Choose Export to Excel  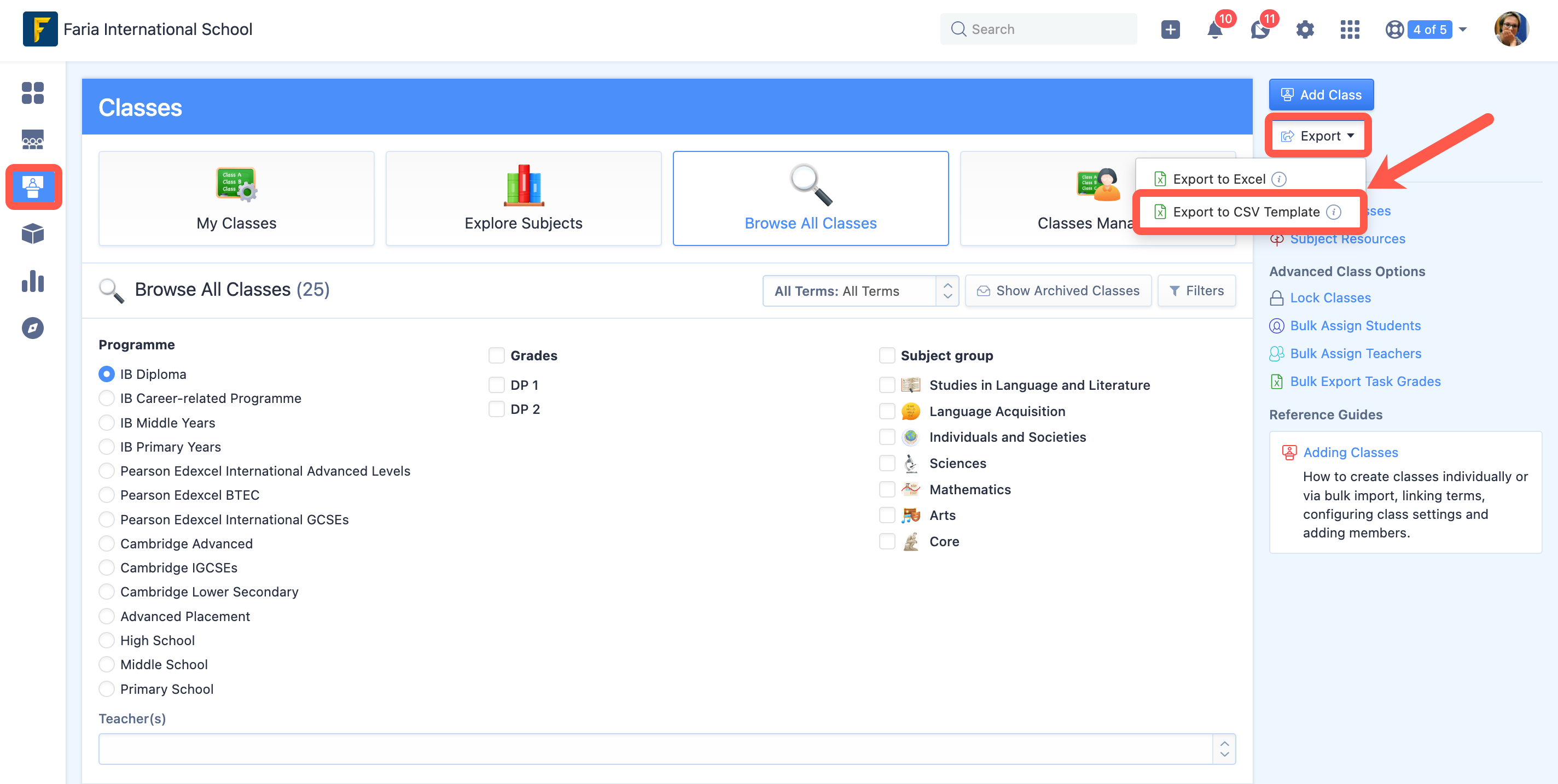(x=1219, y=179)
